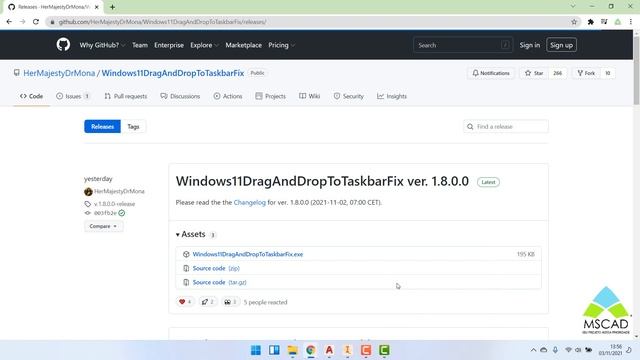The image size is (640, 360).
Task: Expand the Pricing dropdown
Action: pos(281,45)
